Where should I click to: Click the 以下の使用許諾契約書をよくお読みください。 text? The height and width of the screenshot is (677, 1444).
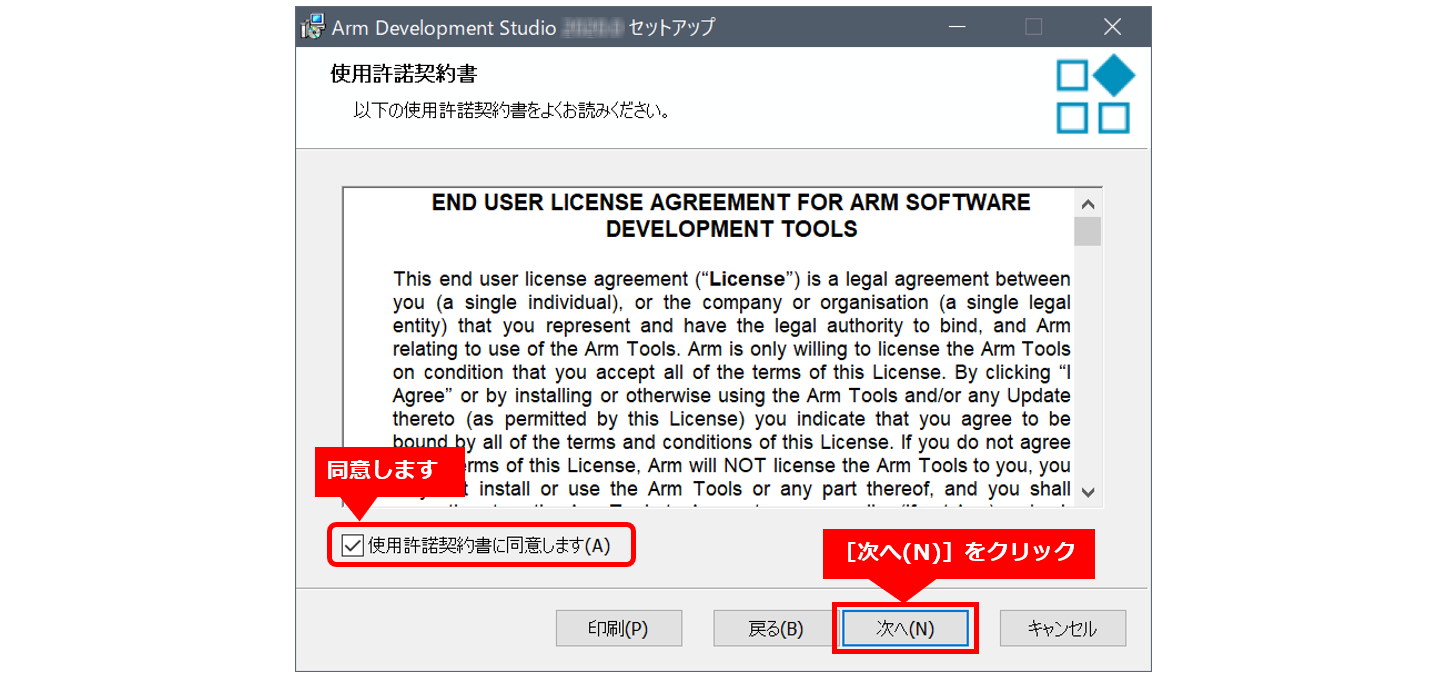point(512,109)
